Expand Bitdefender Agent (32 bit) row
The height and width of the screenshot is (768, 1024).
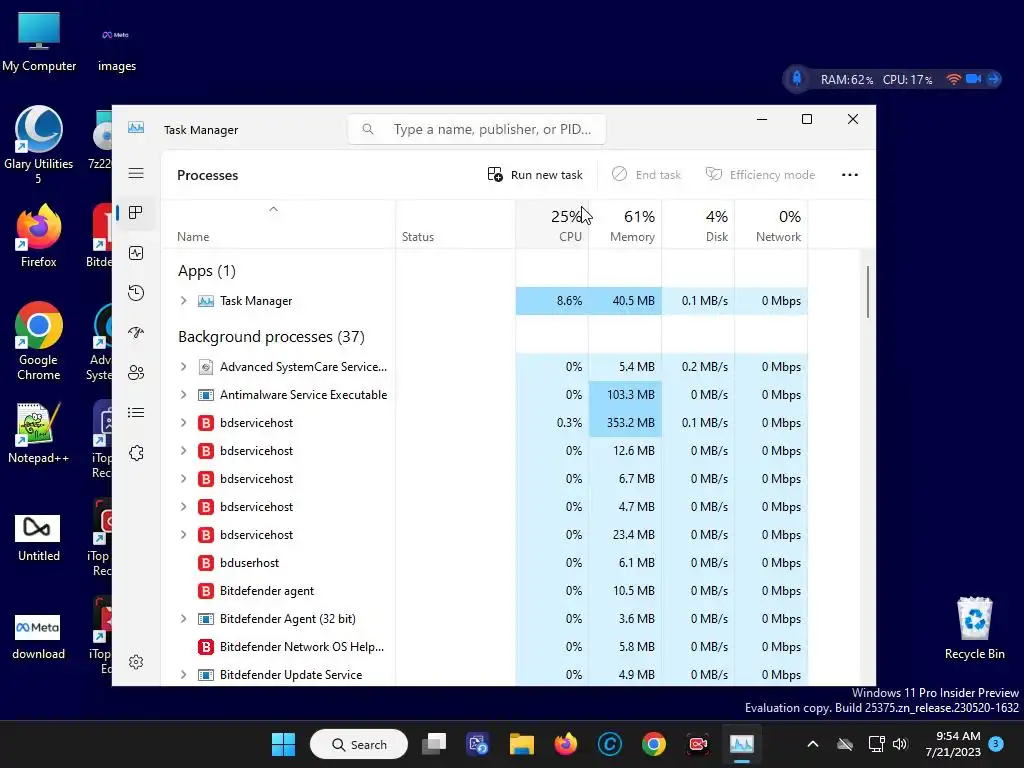pos(184,618)
